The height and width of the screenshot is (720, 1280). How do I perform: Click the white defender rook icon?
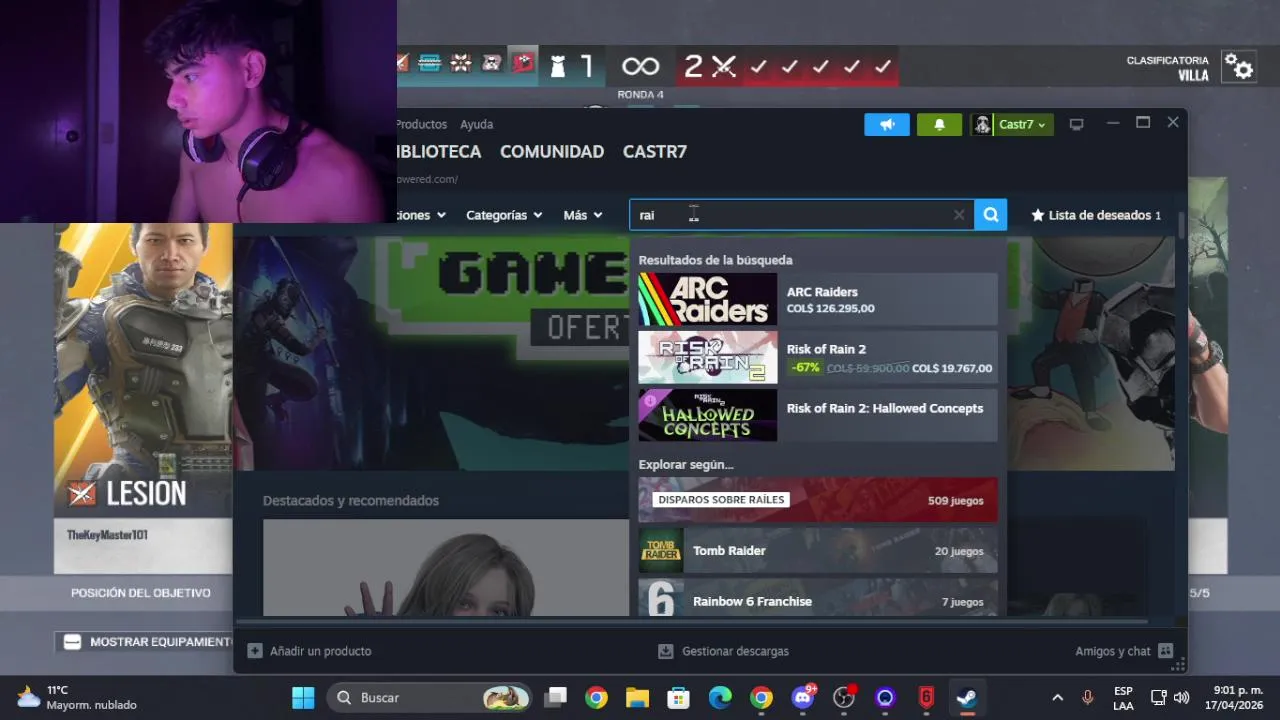[x=558, y=67]
